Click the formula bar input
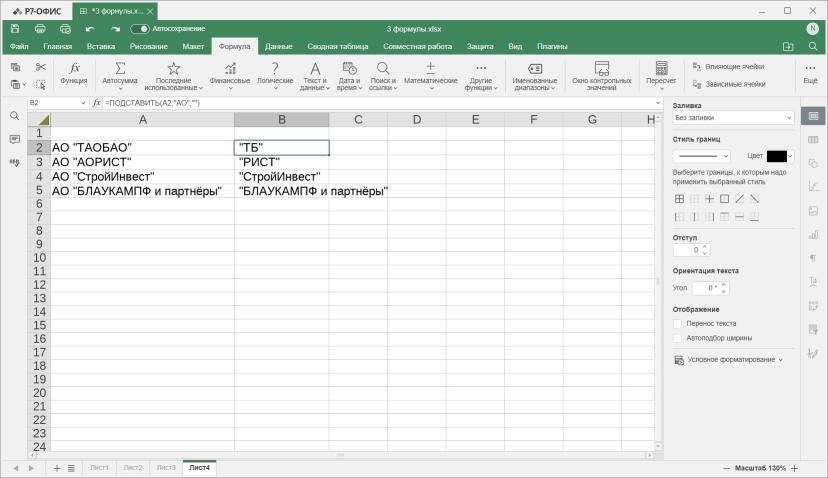The height and width of the screenshot is (478, 828). pos(378,102)
